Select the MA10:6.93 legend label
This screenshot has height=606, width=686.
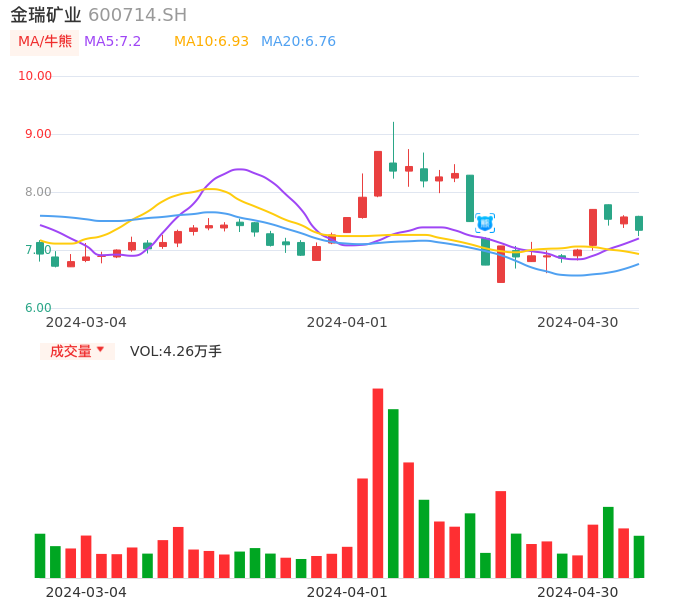tap(211, 42)
